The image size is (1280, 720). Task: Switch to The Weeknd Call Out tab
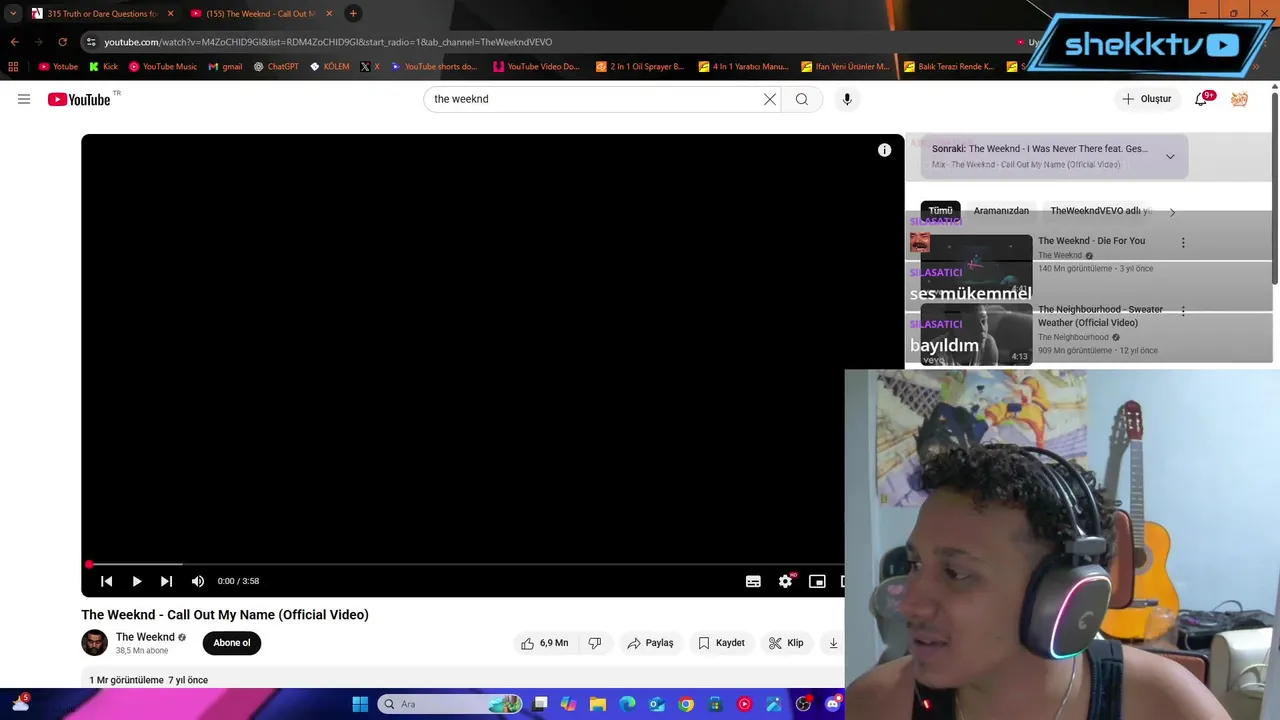(260, 13)
